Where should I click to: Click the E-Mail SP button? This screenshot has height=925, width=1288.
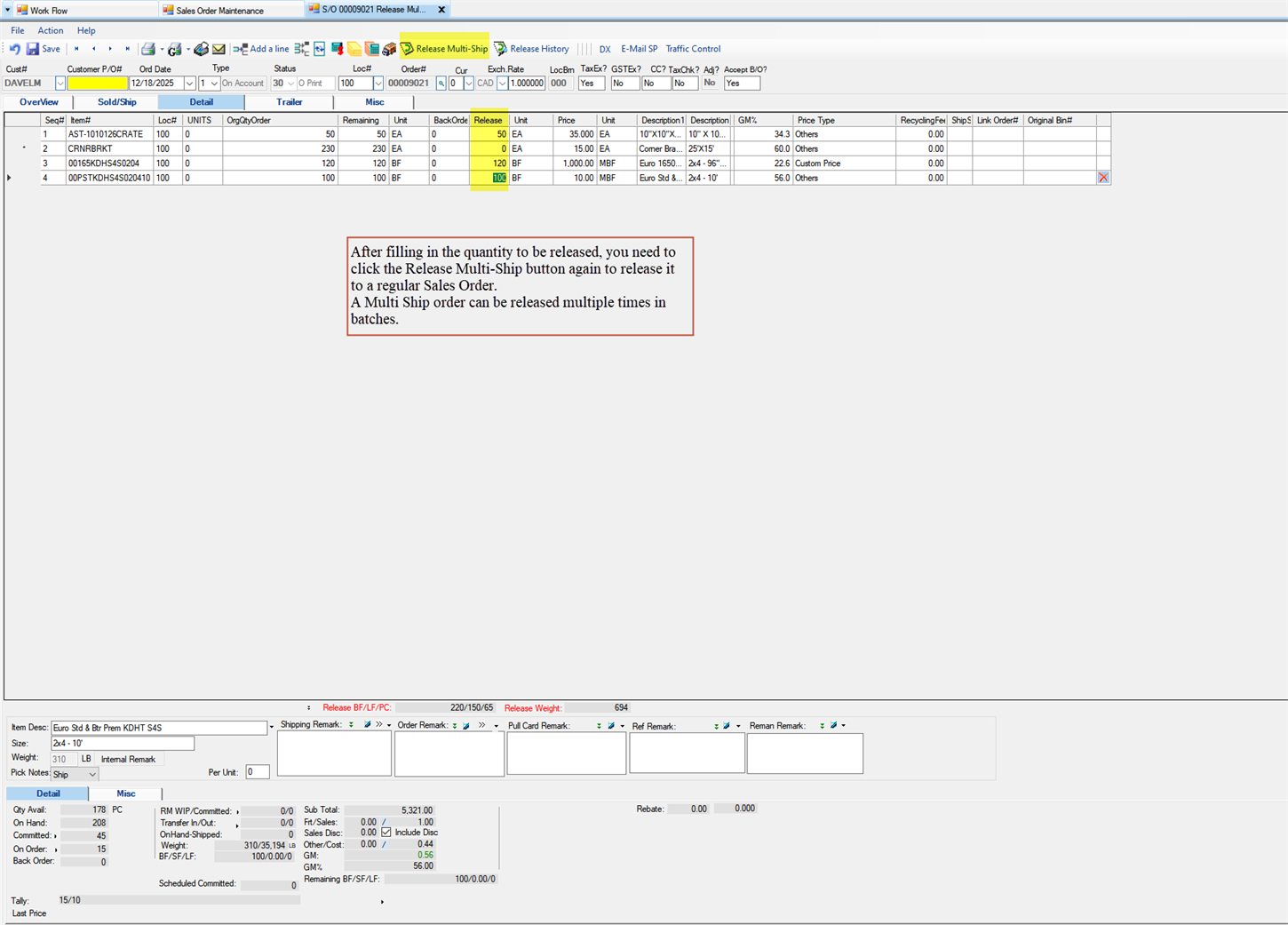(639, 49)
